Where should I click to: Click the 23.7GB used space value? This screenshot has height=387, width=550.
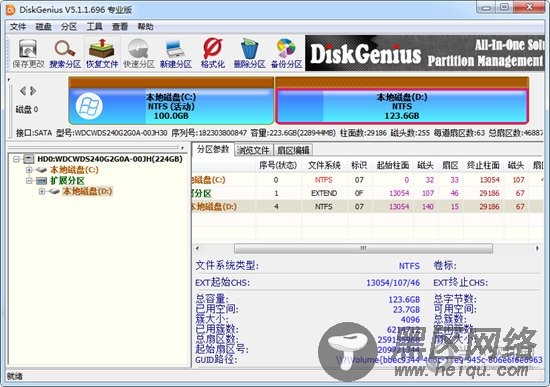point(406,309)
